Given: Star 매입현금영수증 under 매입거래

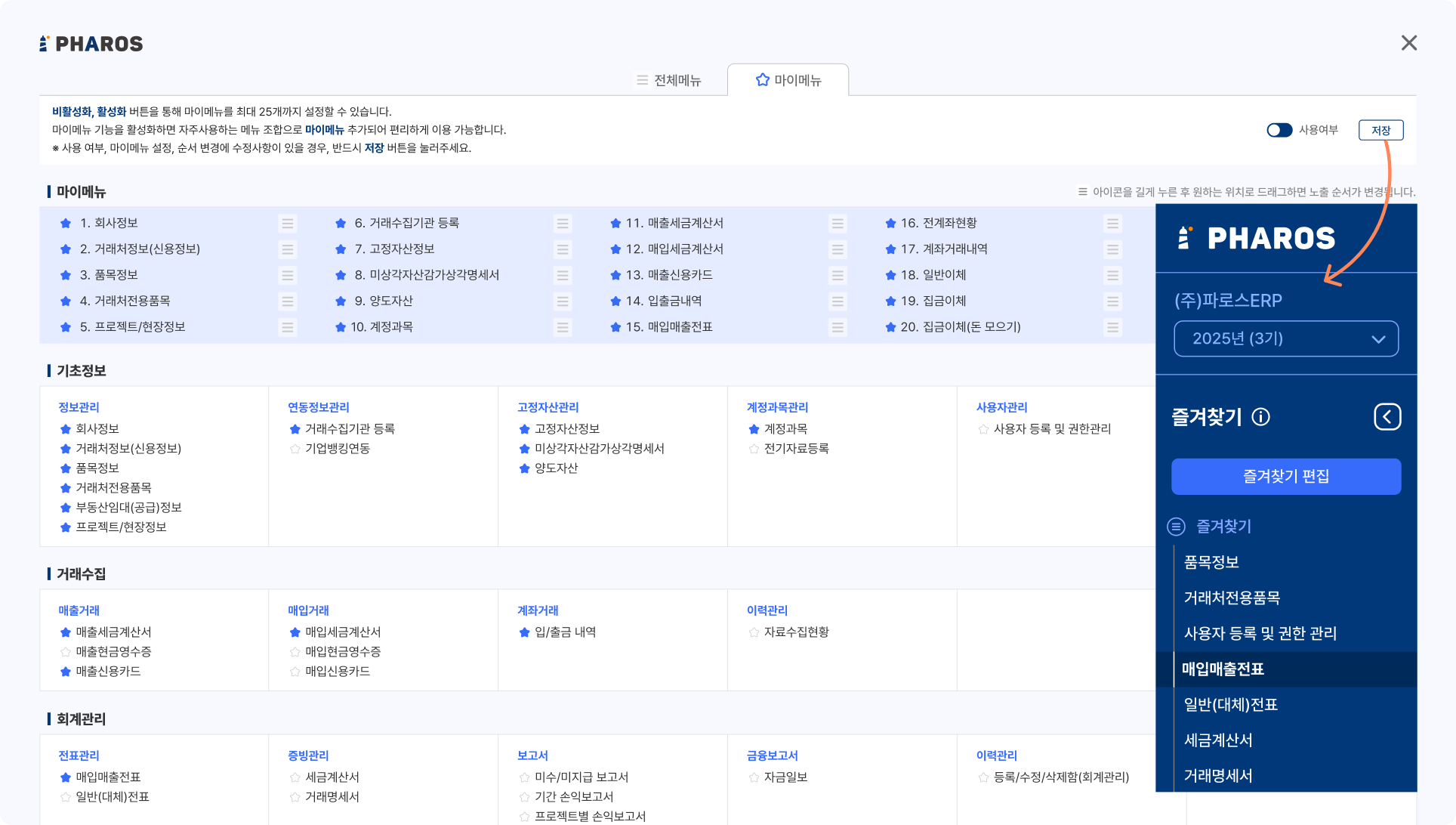Looking at the screenshot, I should pos(295,652).
